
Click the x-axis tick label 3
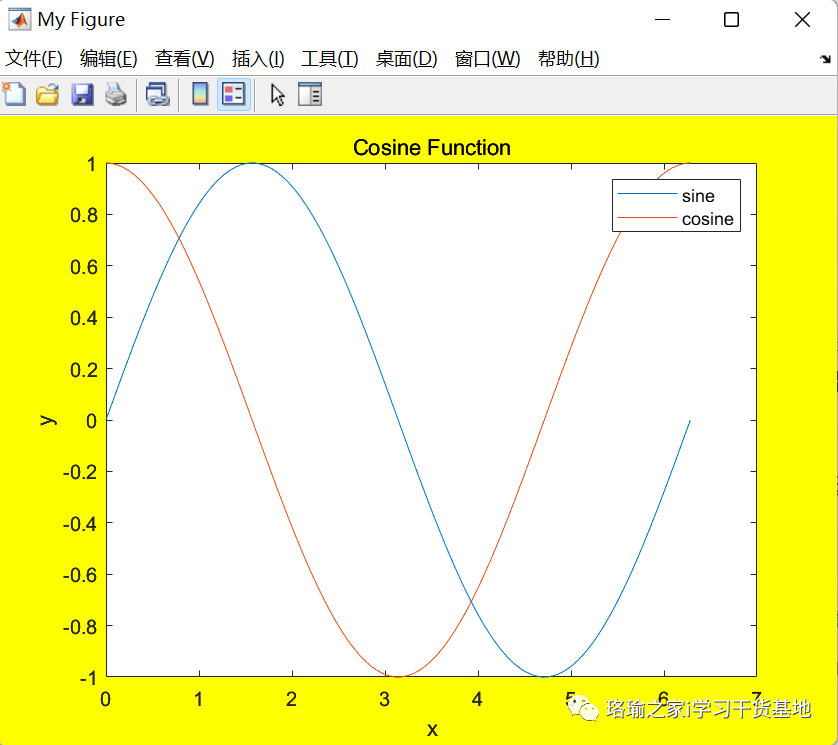(384, 699)
